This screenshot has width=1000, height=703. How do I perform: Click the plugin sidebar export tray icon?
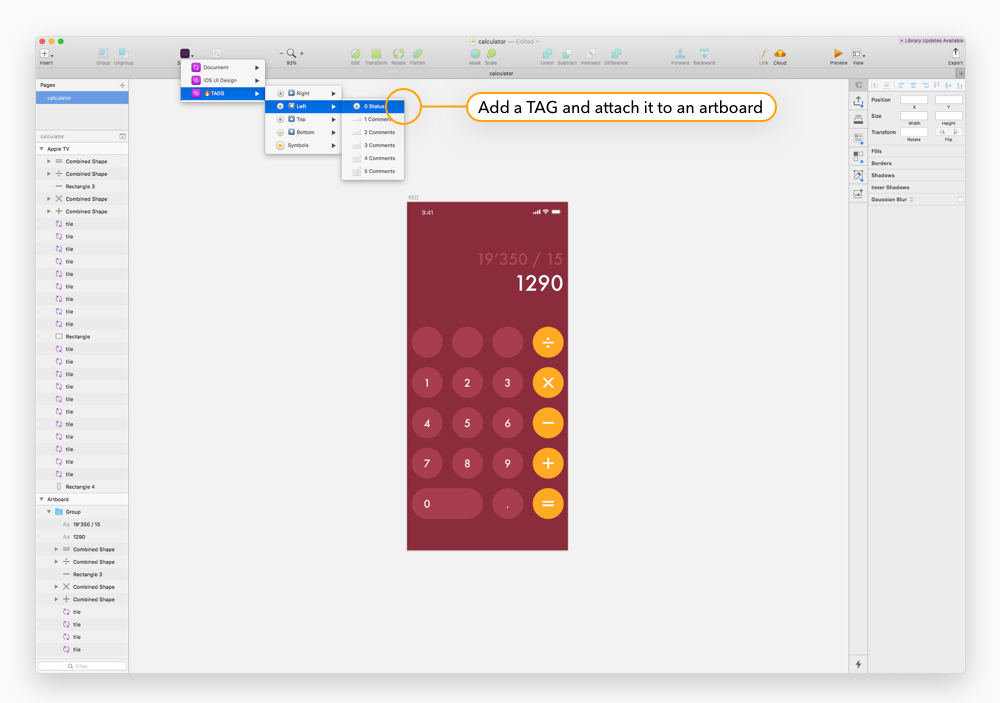(x=858, y=101)
